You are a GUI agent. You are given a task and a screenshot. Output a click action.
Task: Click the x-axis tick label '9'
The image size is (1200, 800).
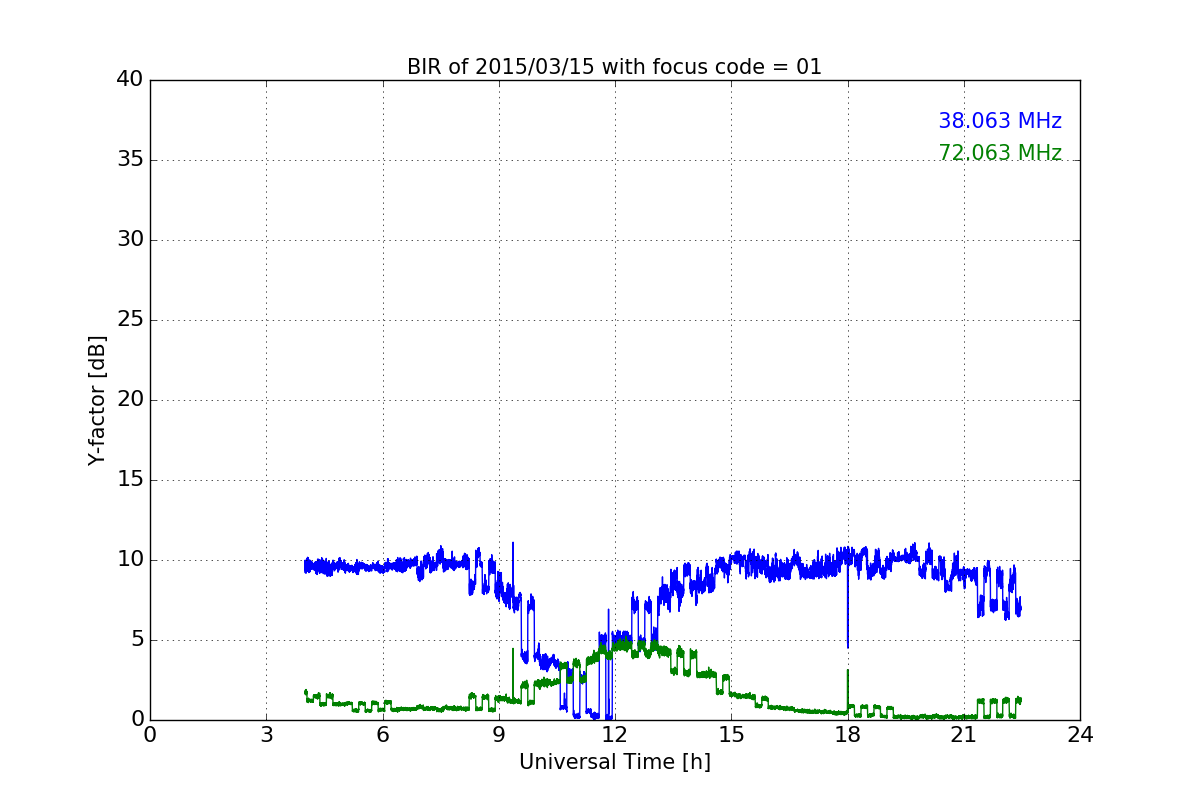(499, 735)
